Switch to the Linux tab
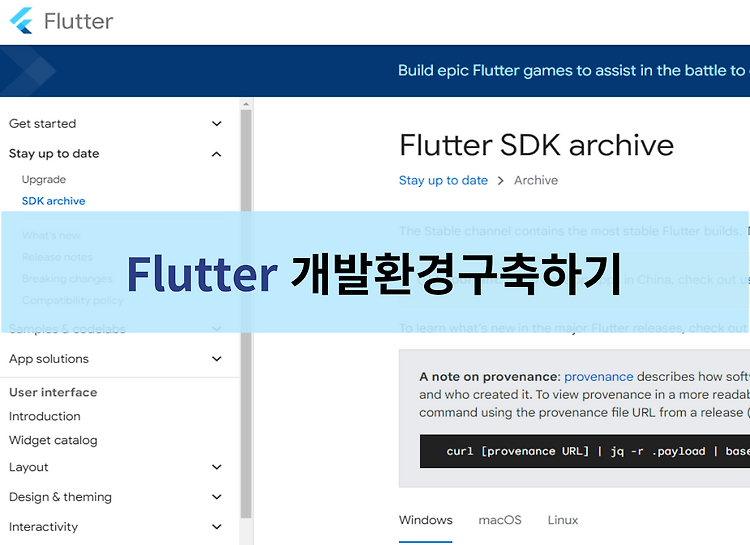 pos(563,520)
